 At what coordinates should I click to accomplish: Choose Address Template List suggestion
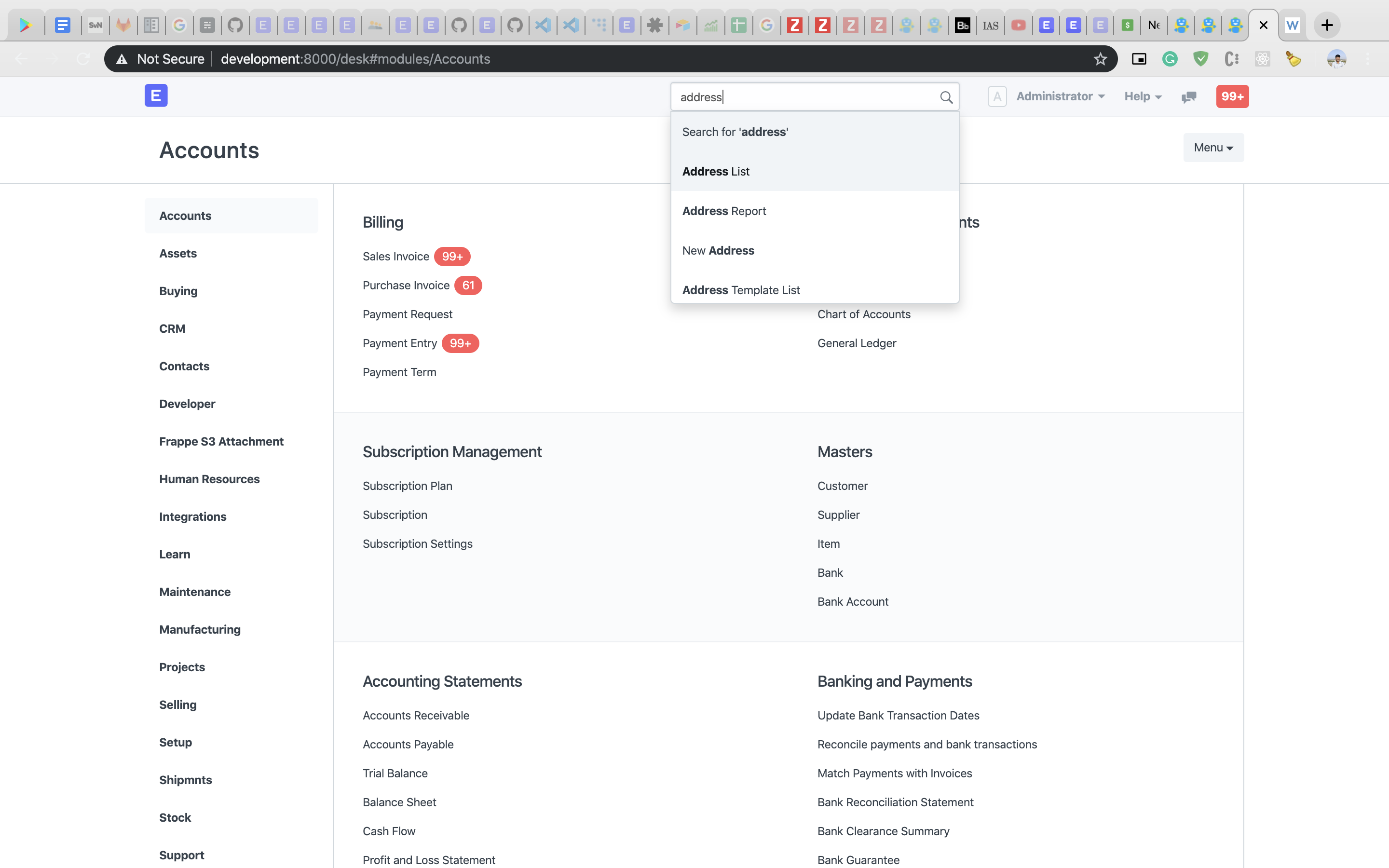(815, 290)
